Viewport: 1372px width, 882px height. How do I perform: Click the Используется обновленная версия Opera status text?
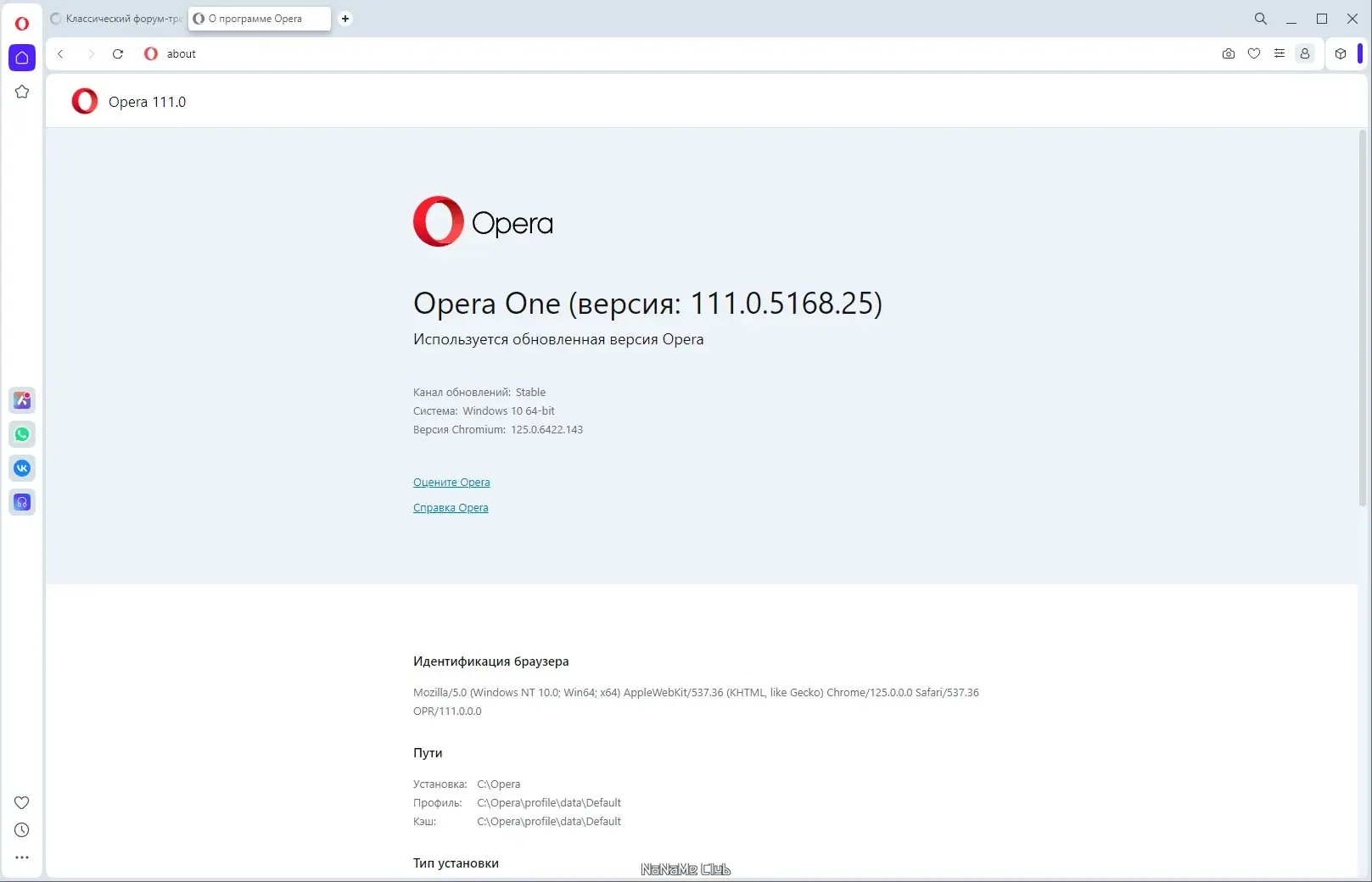point(558,339)
